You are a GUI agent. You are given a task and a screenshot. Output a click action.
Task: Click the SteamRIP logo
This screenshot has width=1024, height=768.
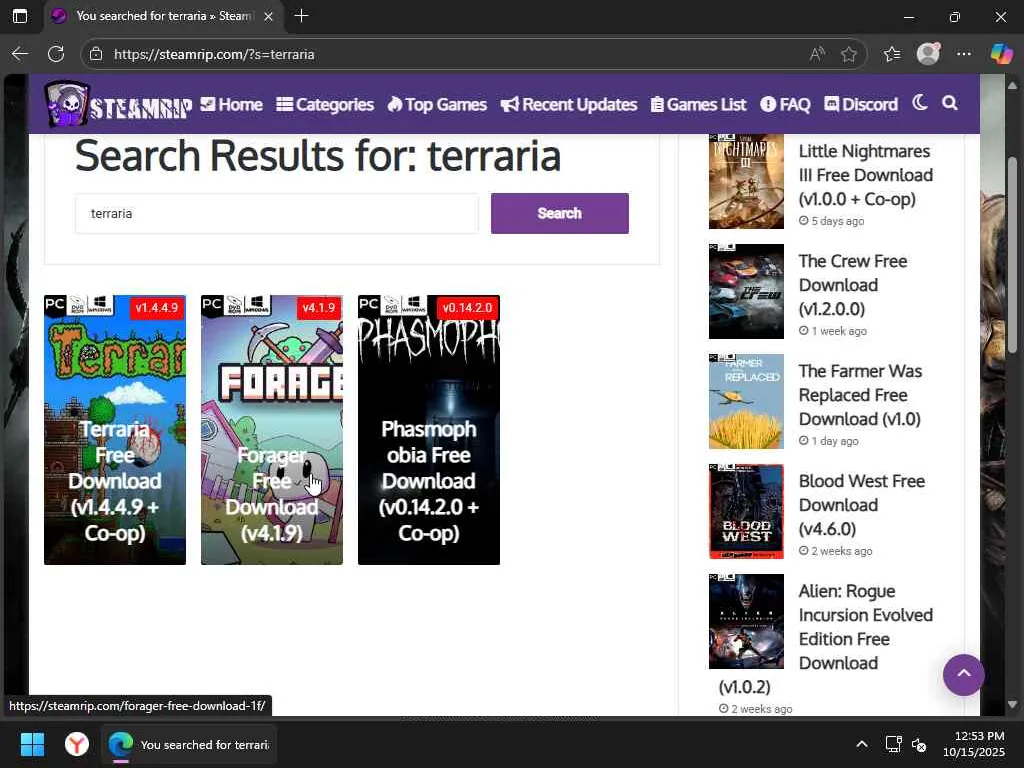(x=118, y=104)
